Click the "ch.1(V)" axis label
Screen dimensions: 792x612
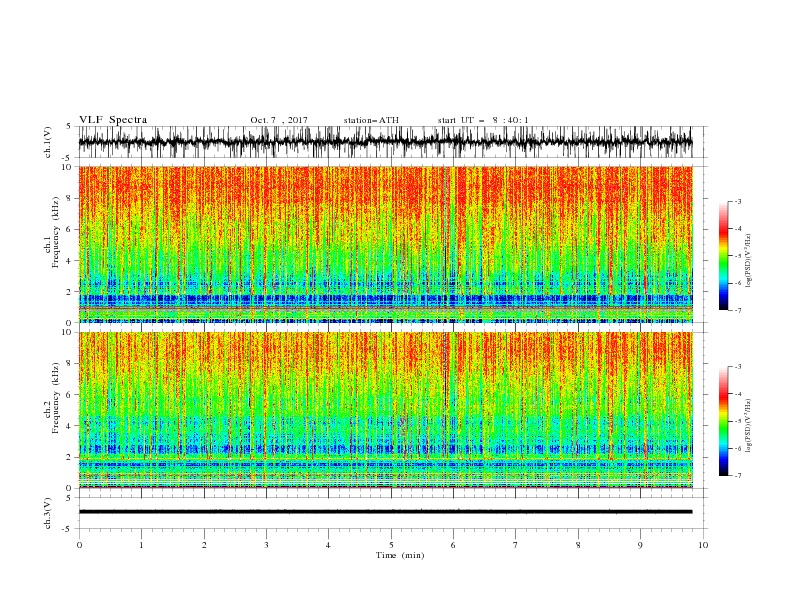pyautogui.click(x=48, y=142)
